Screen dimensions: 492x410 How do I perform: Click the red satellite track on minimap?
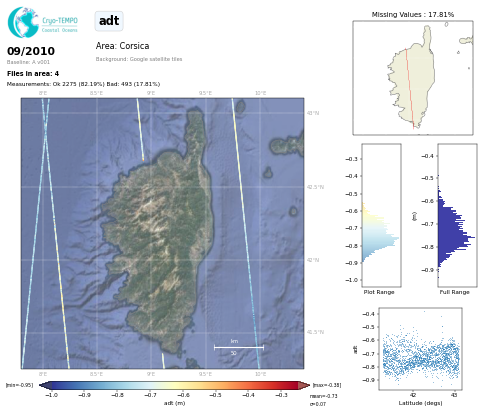(x=410, y=89)
